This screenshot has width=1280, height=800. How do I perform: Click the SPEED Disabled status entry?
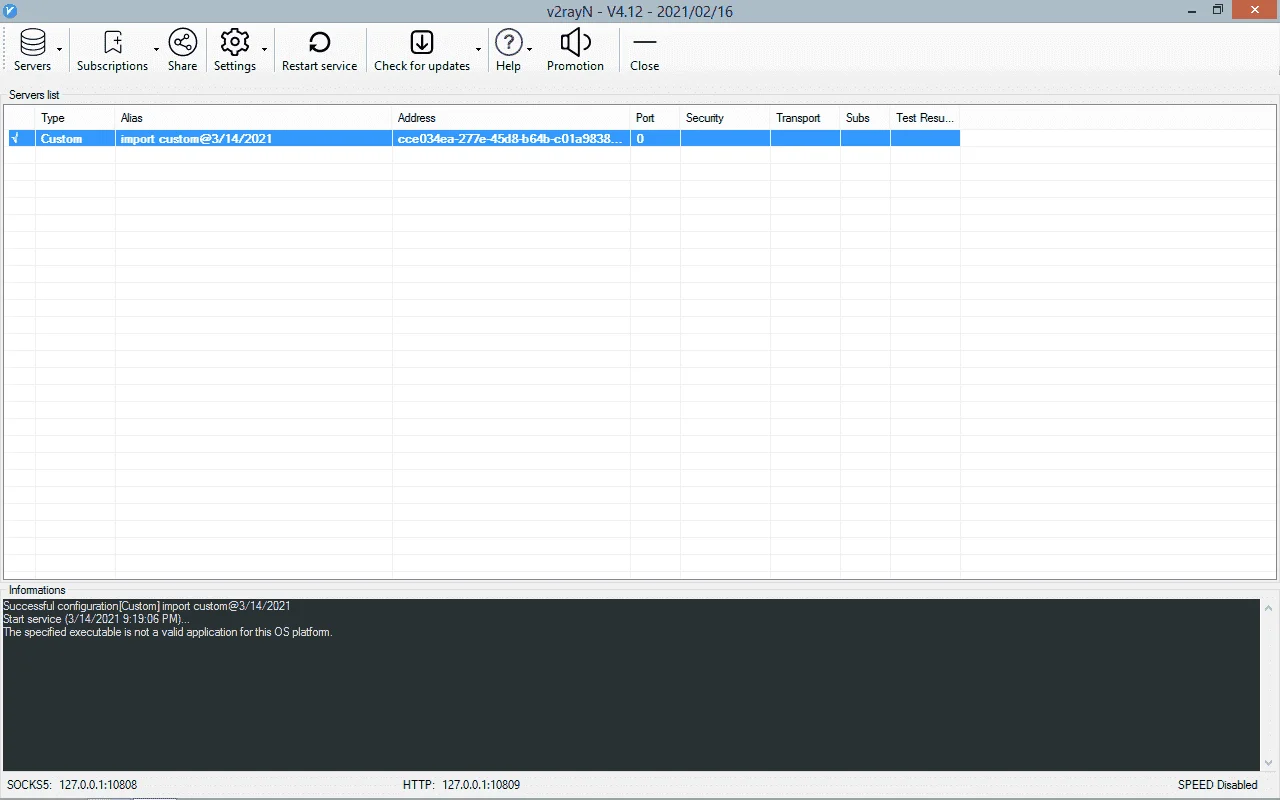1218,785
